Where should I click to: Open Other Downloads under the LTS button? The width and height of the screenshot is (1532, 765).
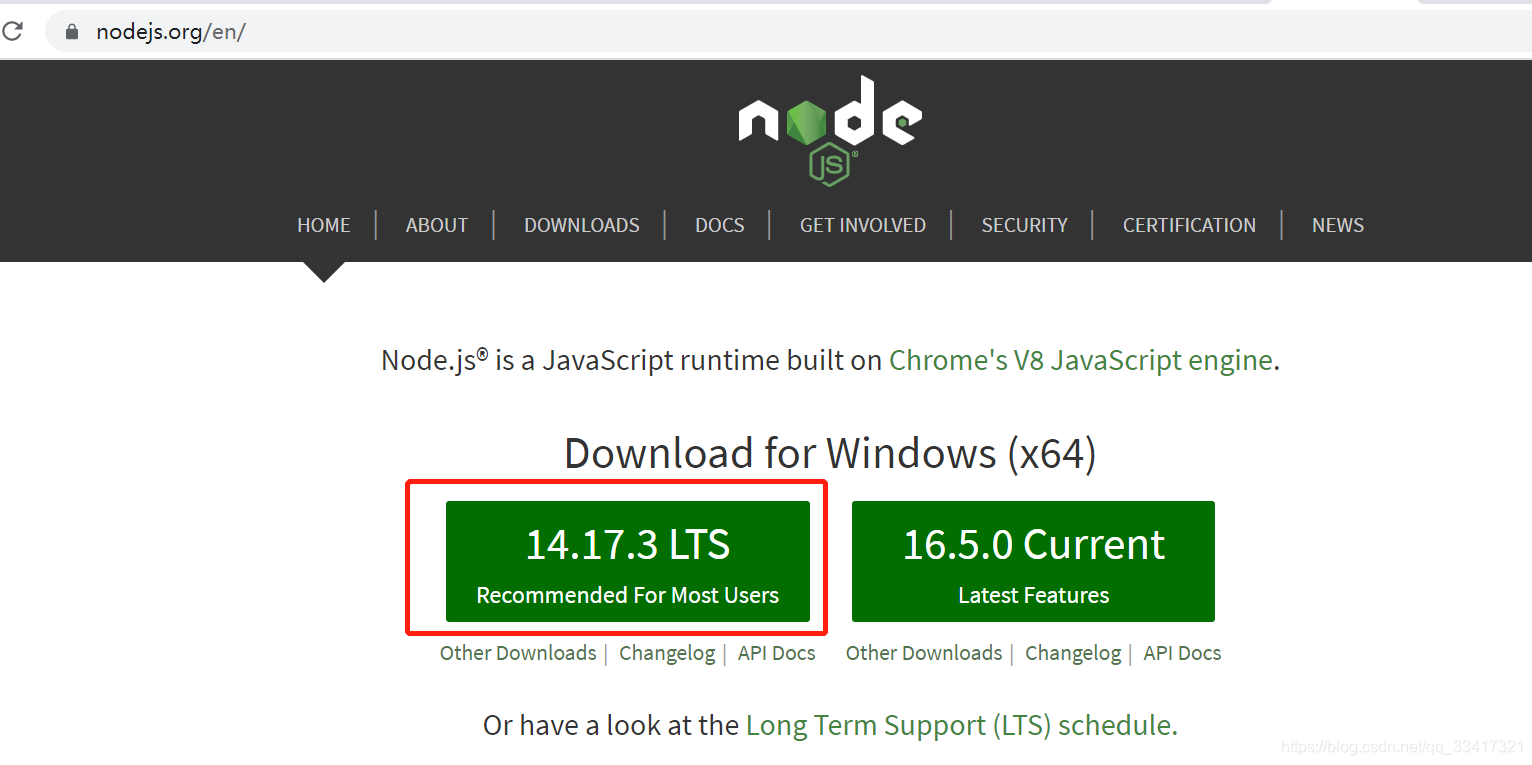coord(518,653)
